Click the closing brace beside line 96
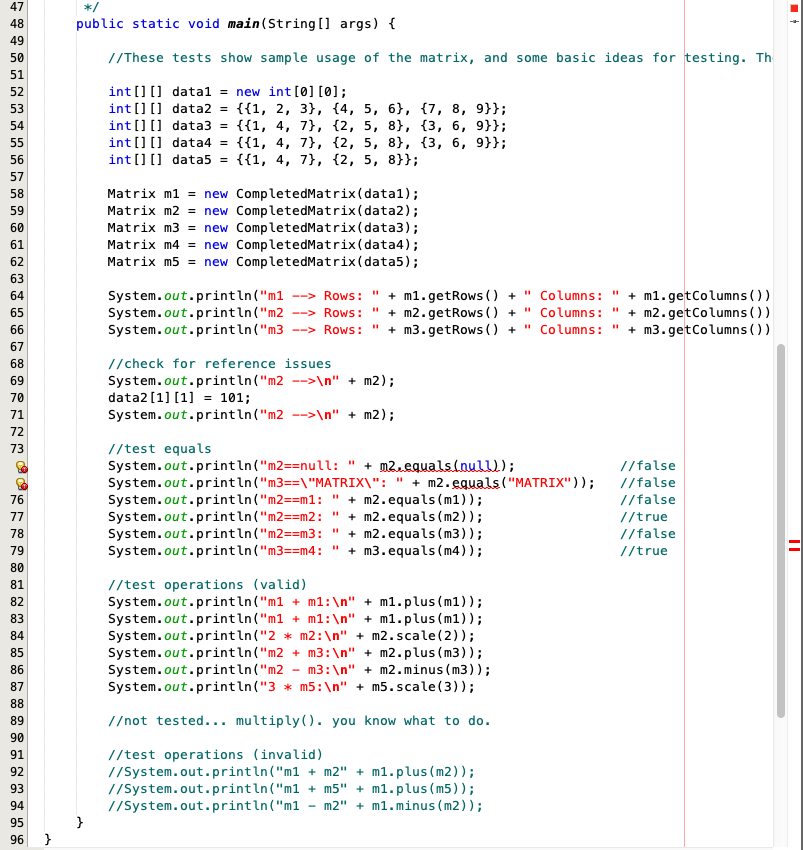The height and width of the screenshot is (850, 803). point(47,840)
